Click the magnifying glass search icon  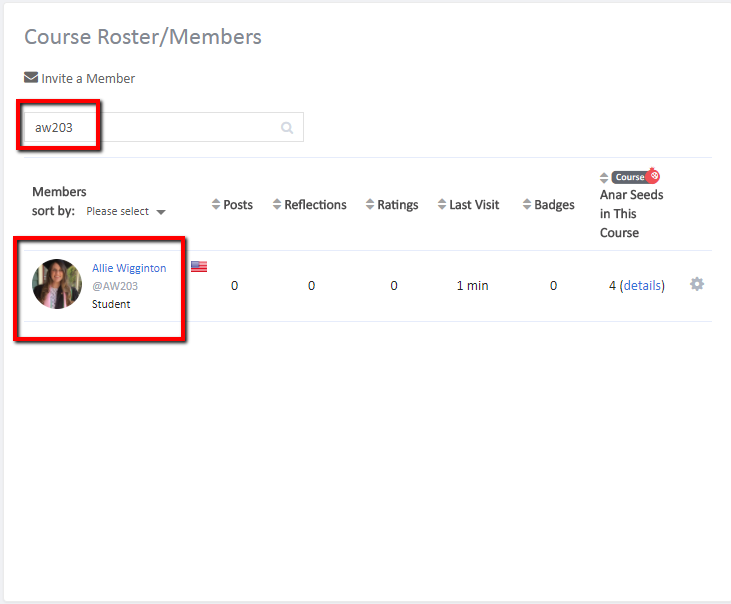[287, 128]
